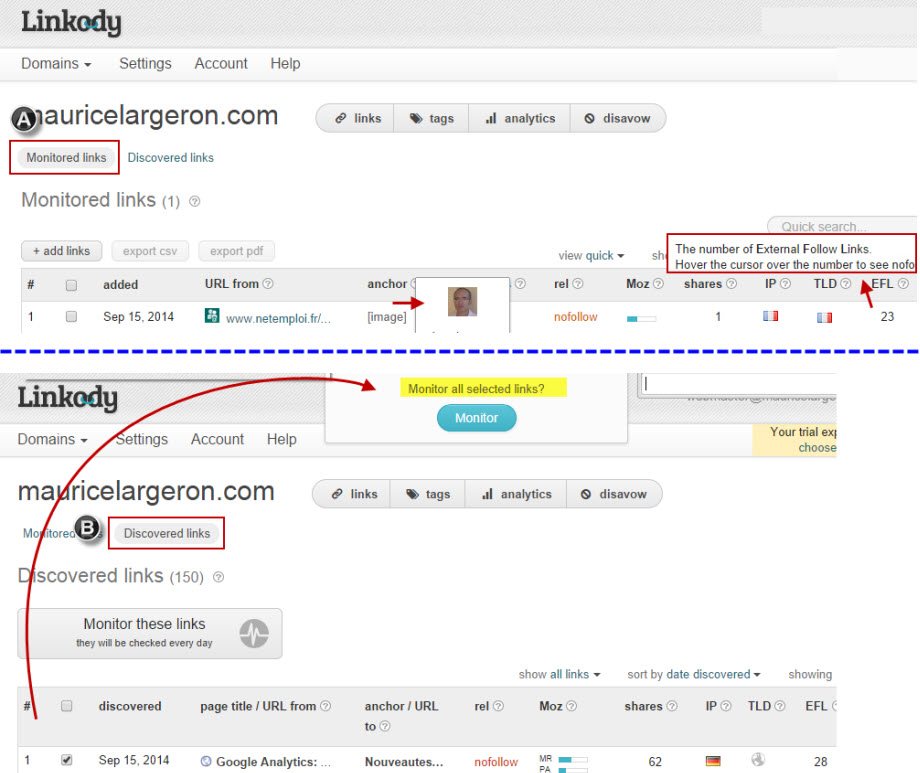Click the MR bar in Google Analytics row
The width and height of the screenshot is (920, 773).
pos(573,760)
